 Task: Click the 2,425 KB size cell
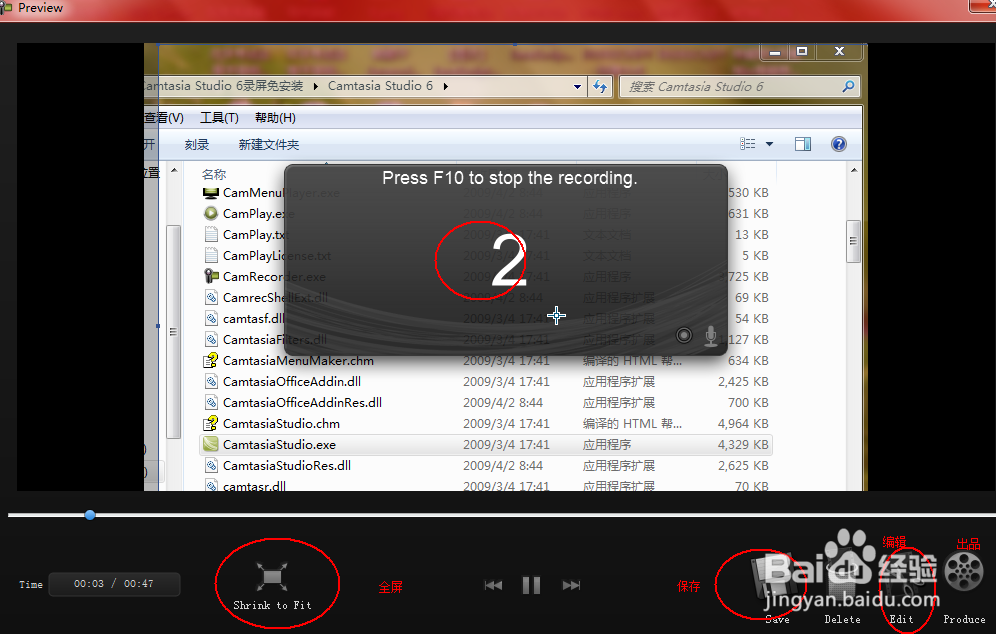tap(743, 382)
